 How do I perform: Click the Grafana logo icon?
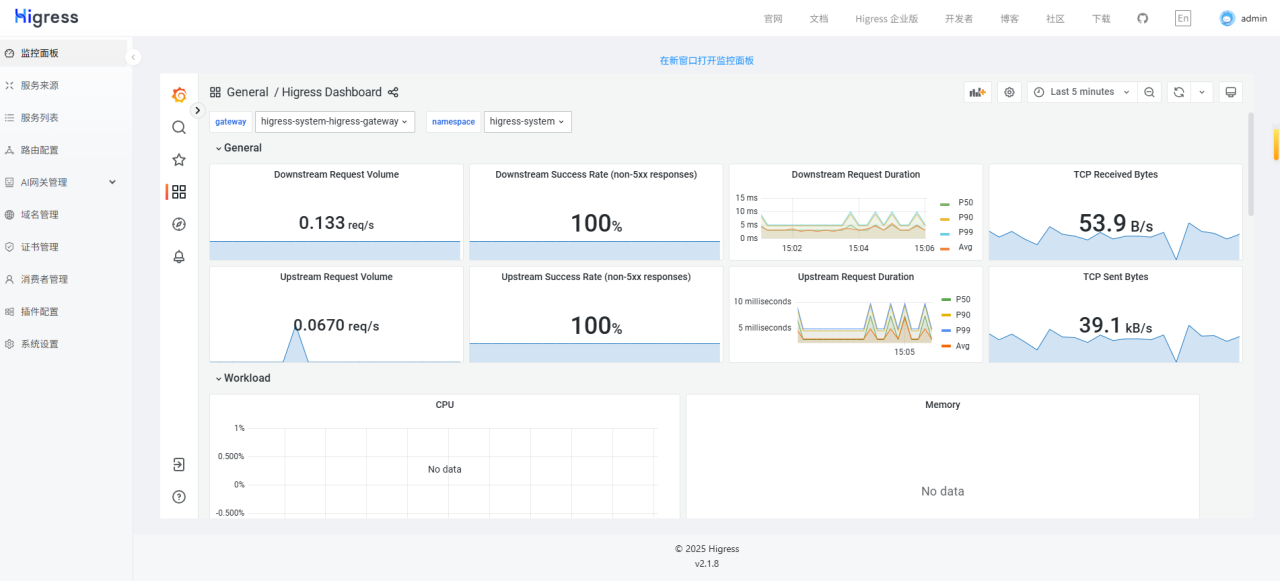click(x=179, y=95)
